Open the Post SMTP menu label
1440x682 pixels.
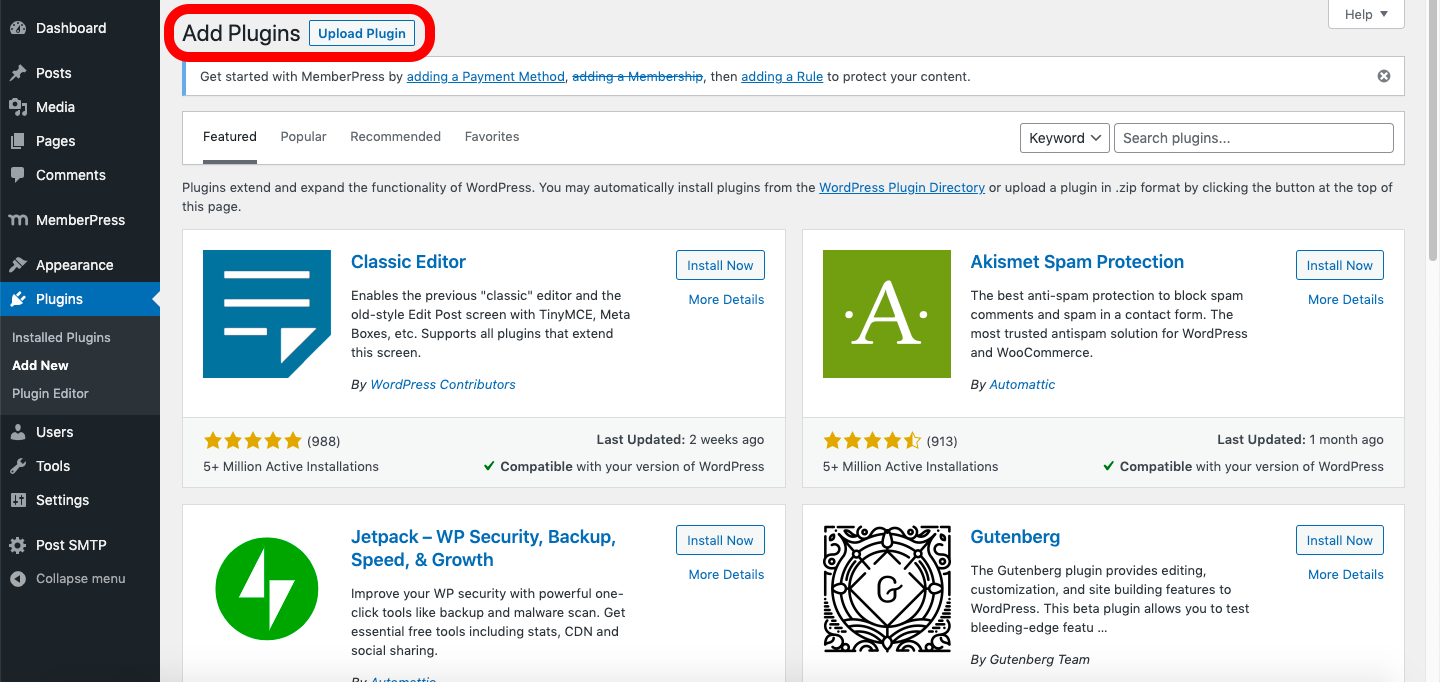pos(71,545)
